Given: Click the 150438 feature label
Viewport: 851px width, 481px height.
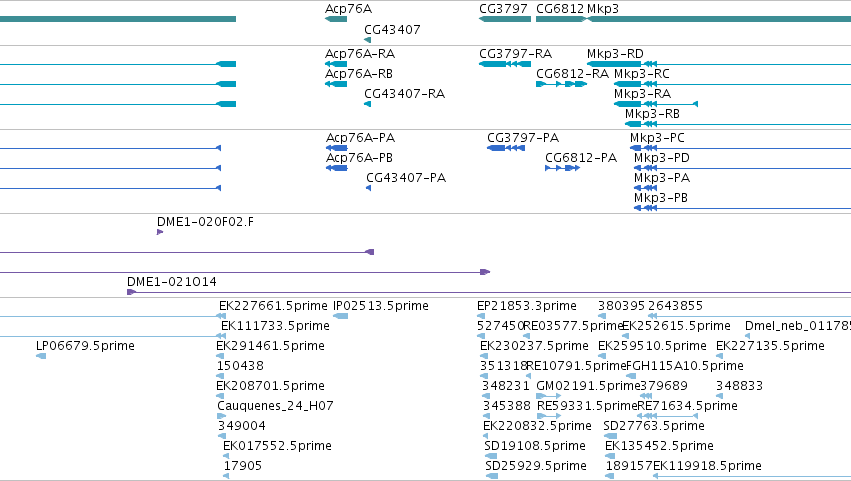Looking at the screenshot, I should pos(240,366).
